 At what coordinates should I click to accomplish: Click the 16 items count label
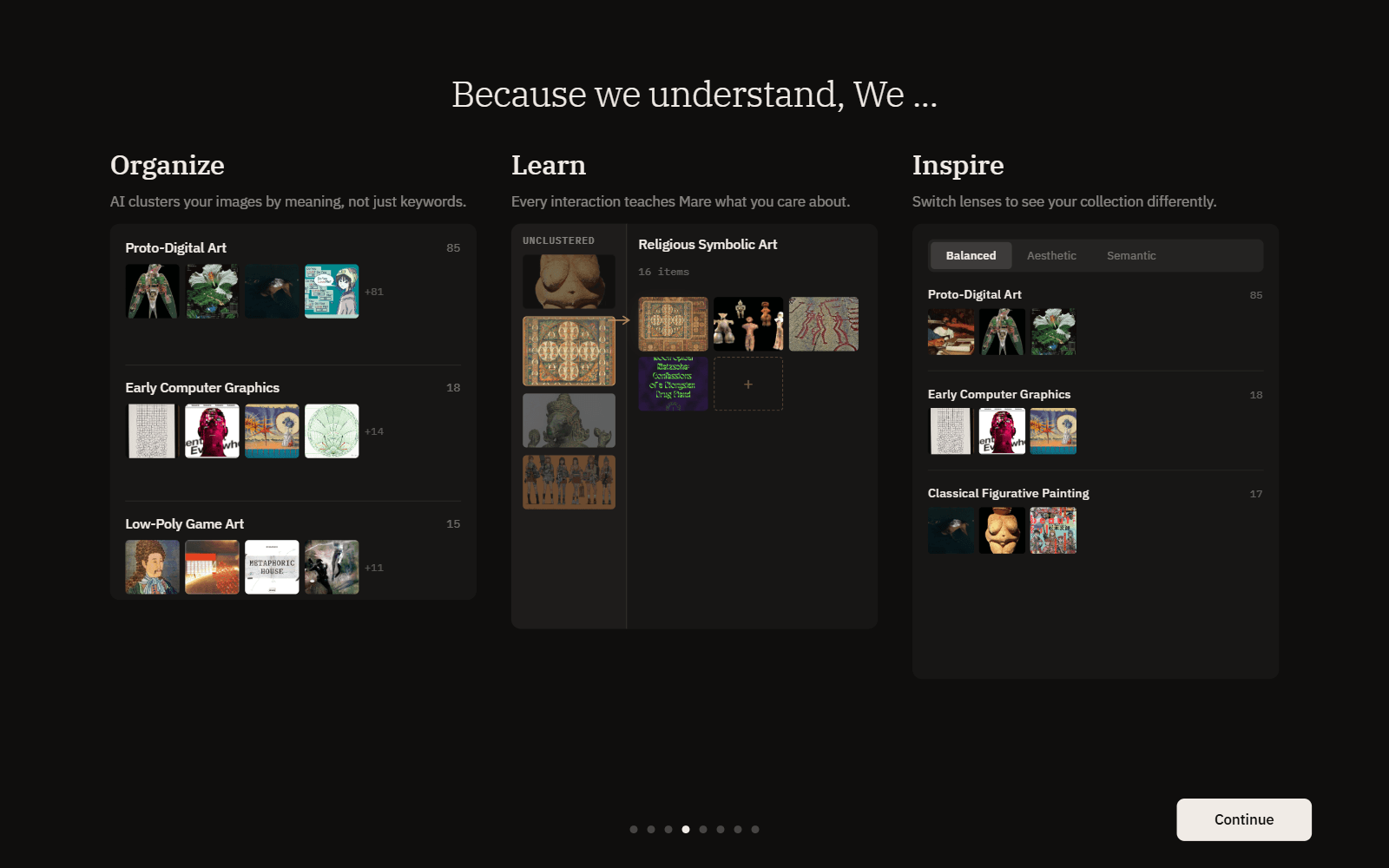click(x=663, y=272)
